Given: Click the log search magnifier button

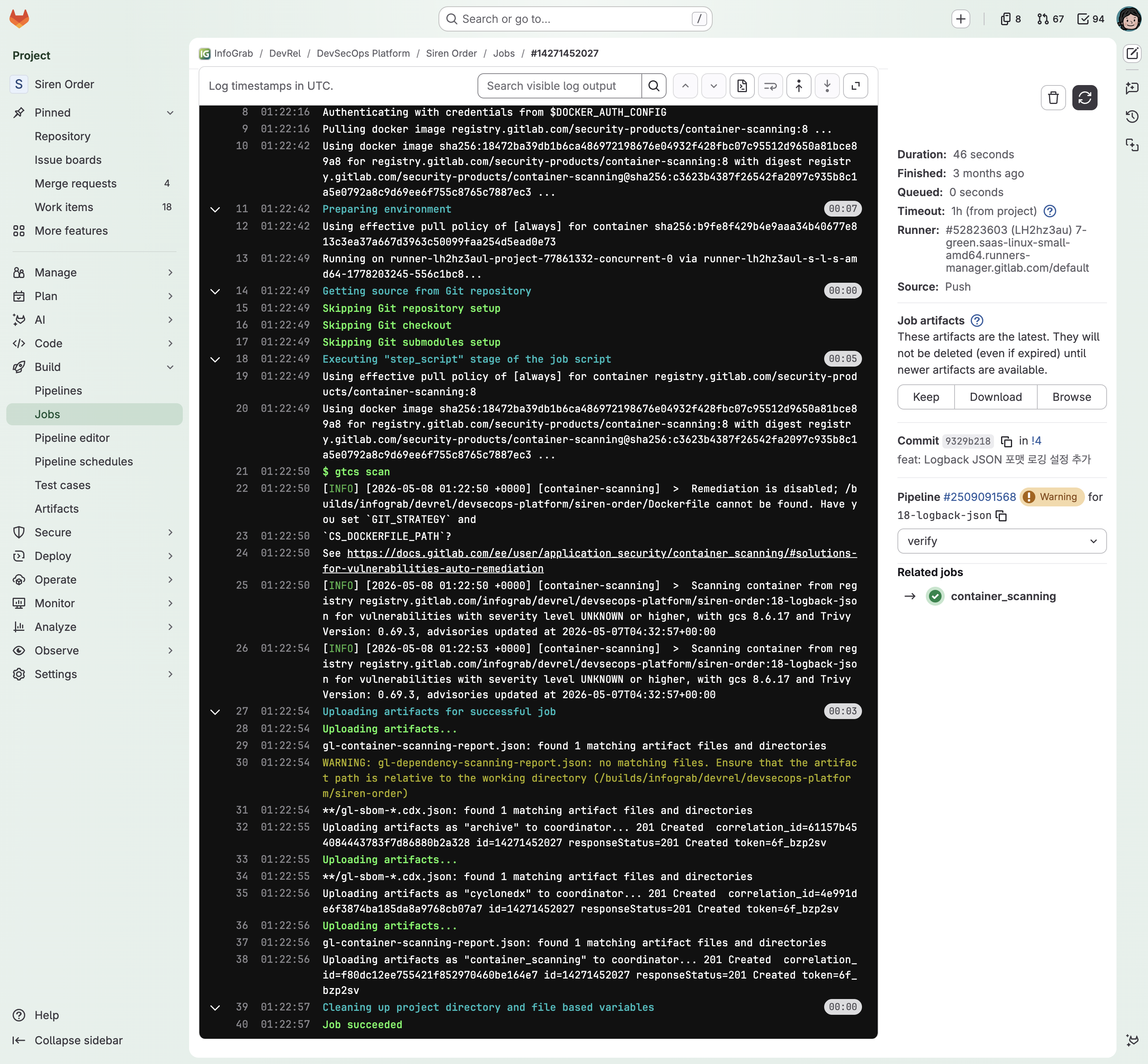Looking at the screenshot, I should point(654,86).
